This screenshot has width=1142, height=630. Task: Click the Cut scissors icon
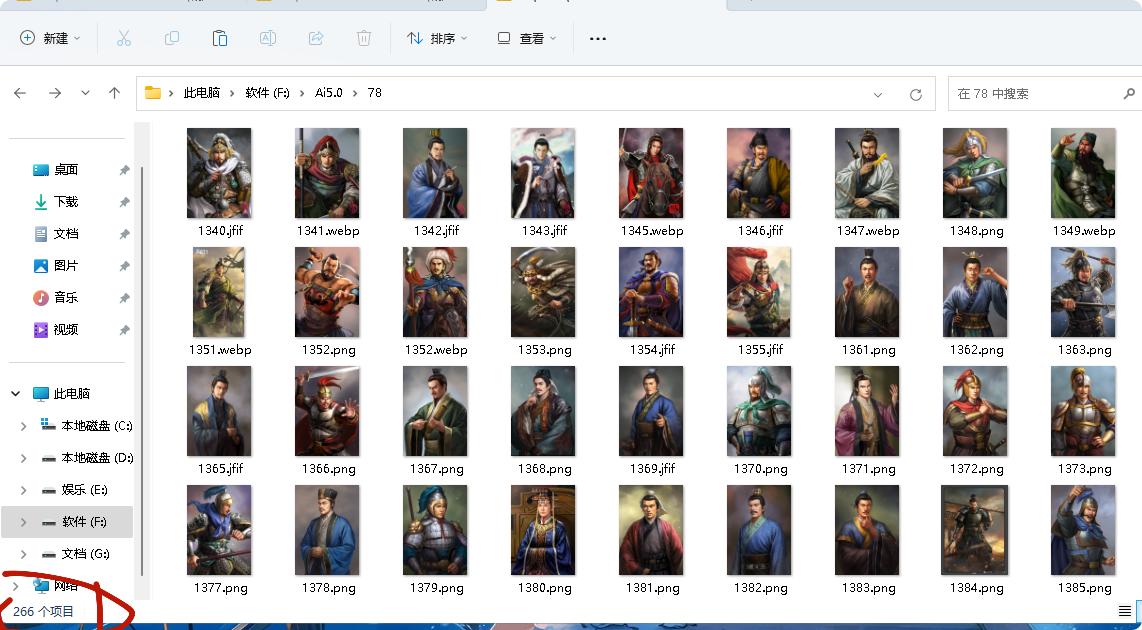124,39
